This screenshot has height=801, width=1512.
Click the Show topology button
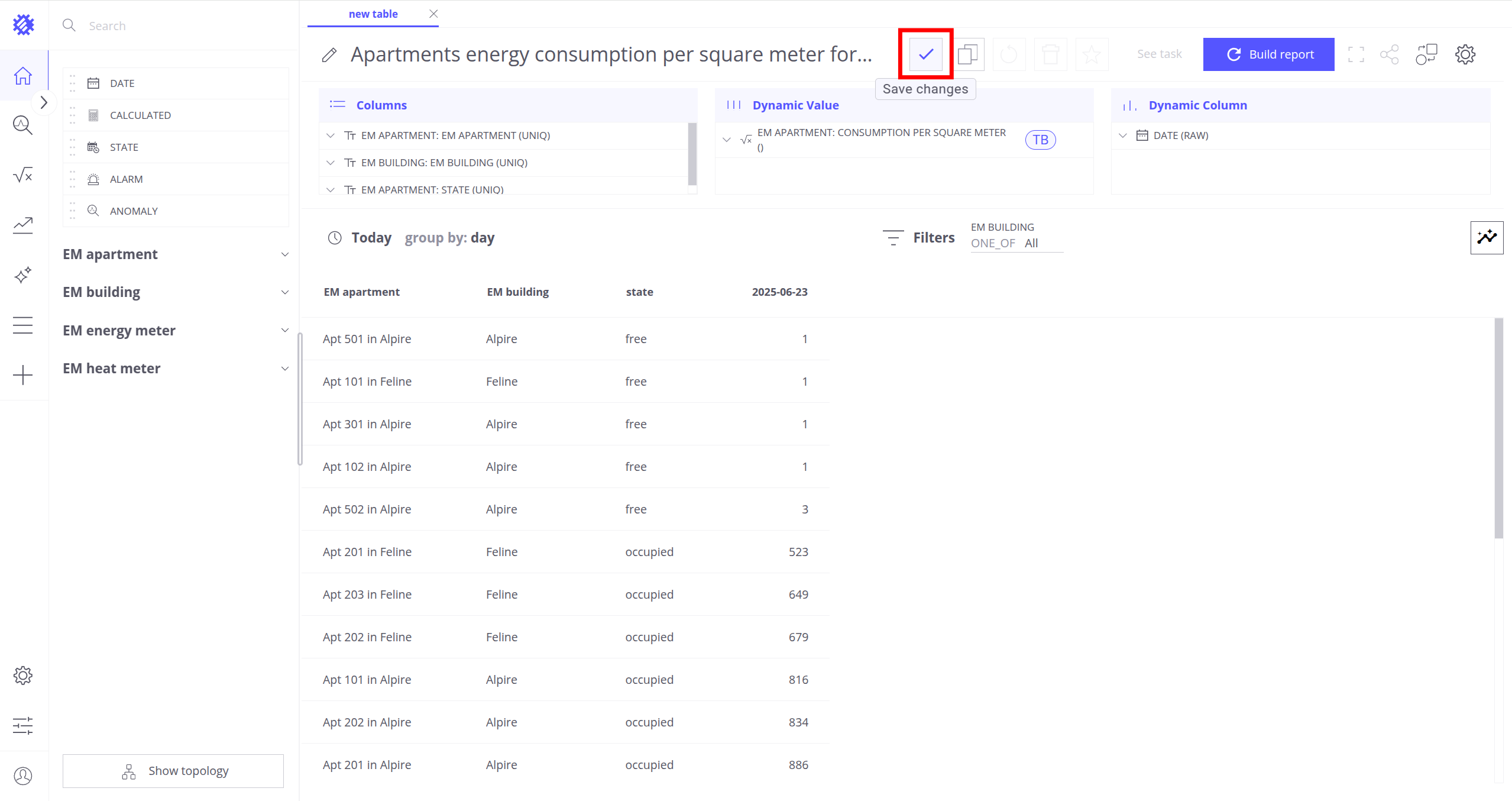click(x=173, y=771)
